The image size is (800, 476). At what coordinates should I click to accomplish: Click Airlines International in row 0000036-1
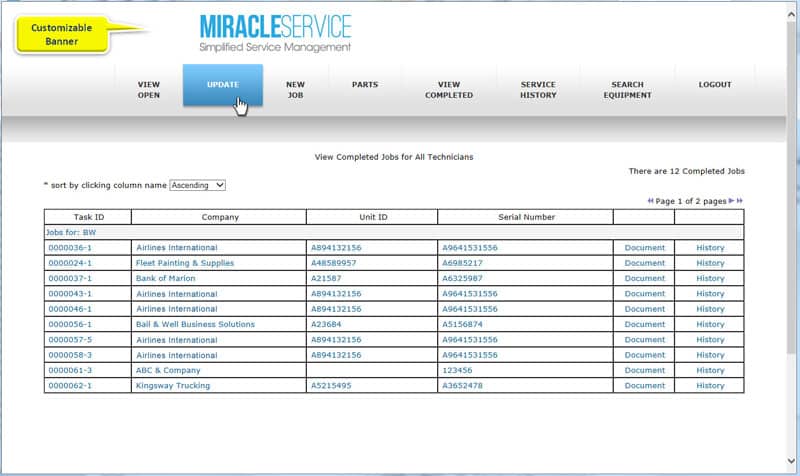point(177,247)
